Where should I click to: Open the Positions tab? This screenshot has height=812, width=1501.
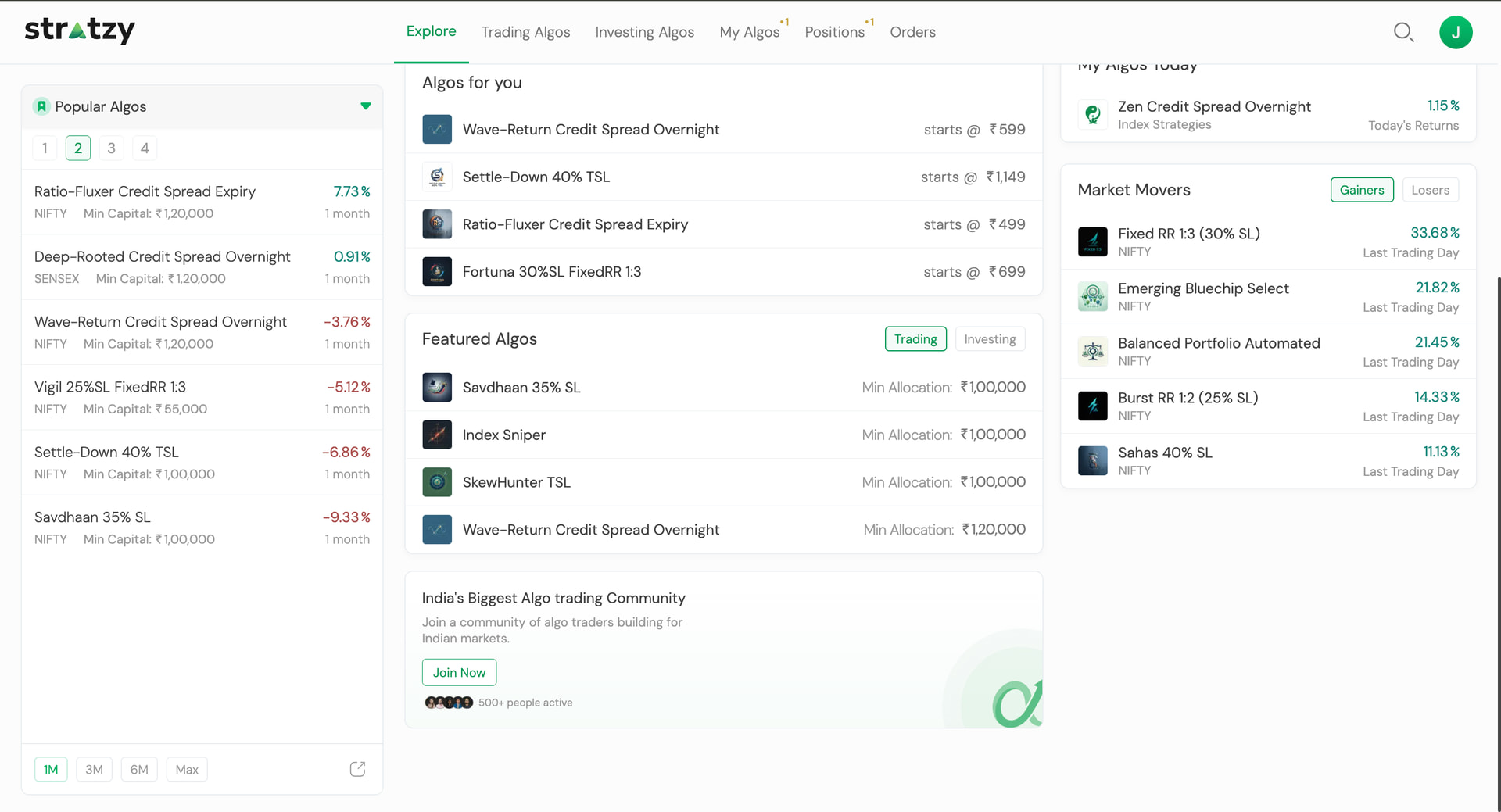834,32
